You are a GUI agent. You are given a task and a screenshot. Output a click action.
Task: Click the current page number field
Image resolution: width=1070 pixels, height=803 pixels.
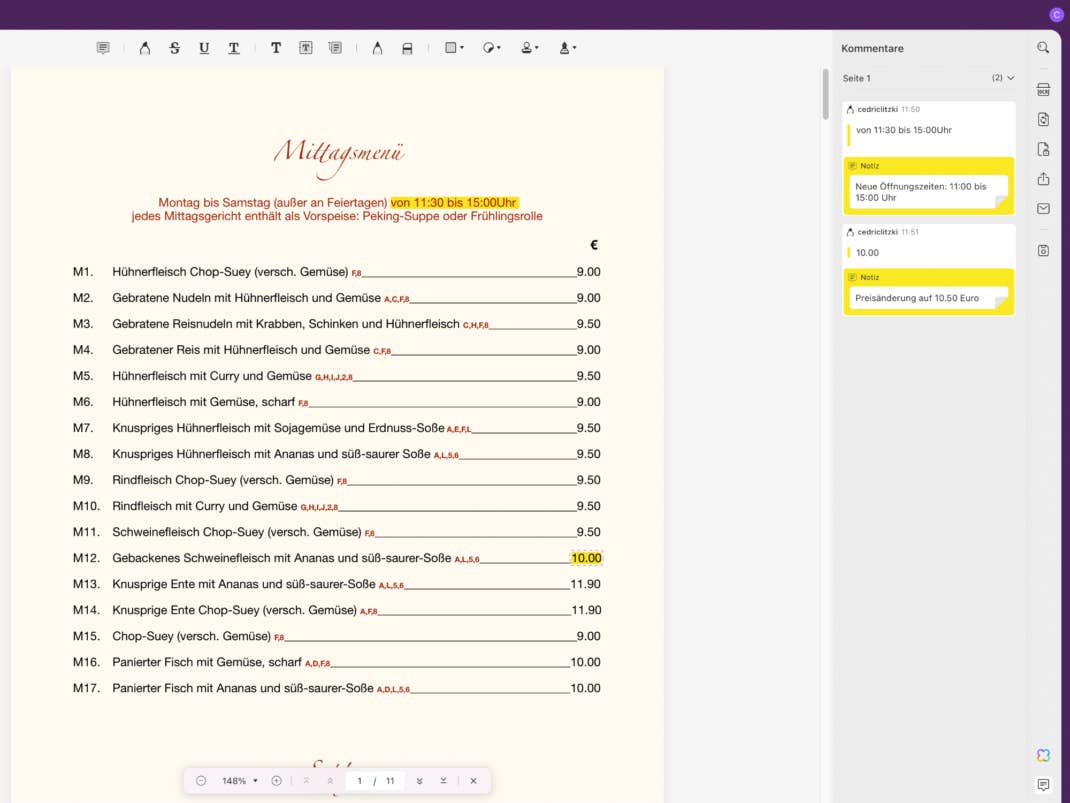click(360, 781)
